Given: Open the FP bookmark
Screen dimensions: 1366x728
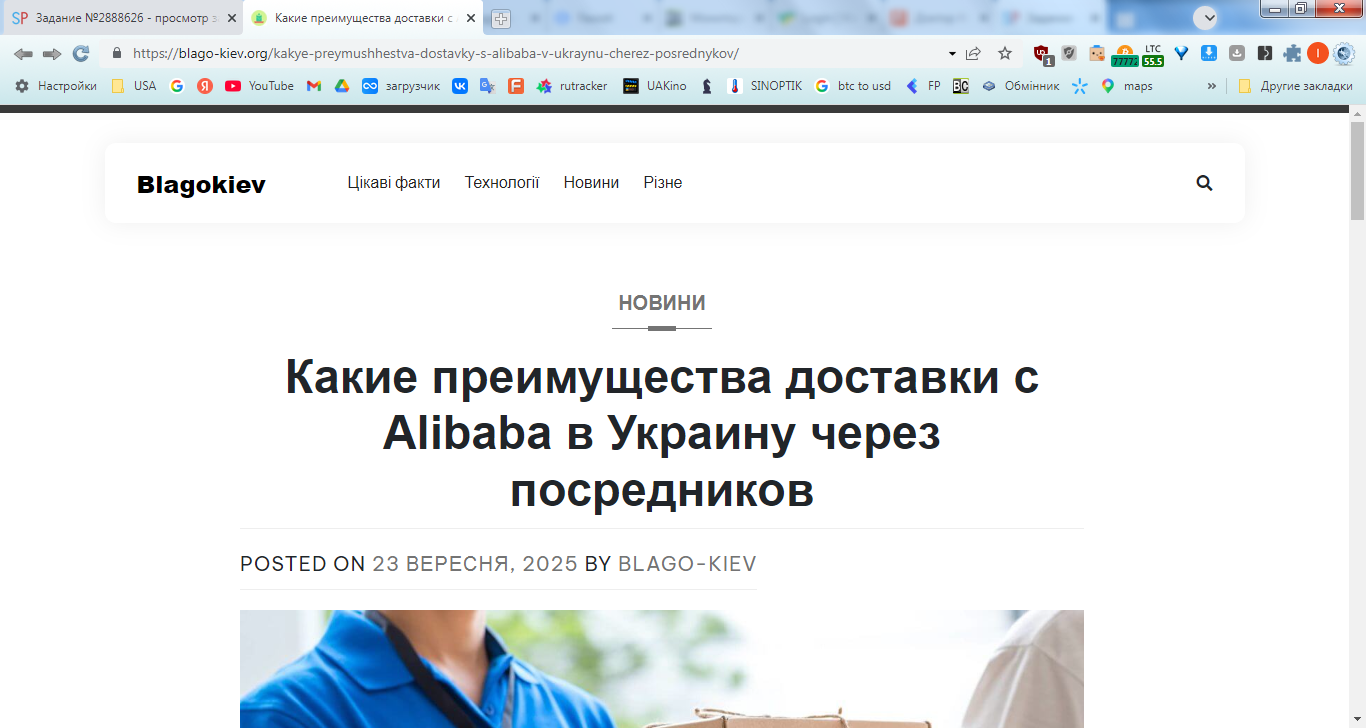Looking at the screenshot, I should pyautogui.click(x=923, y=86).
